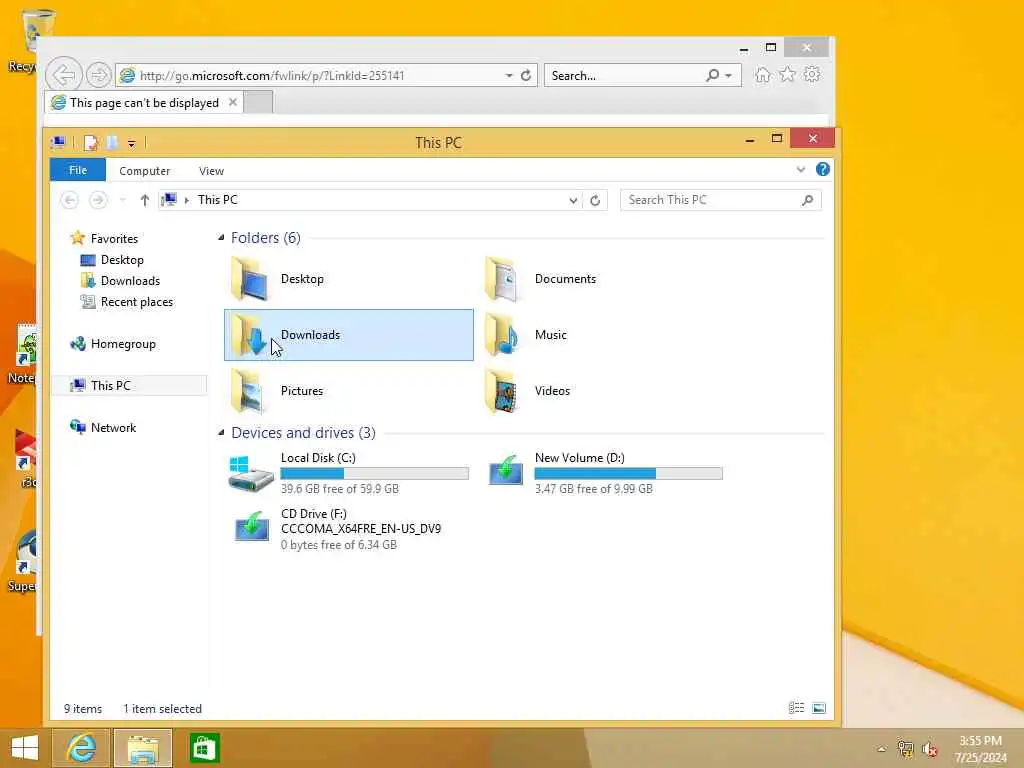
Task: Switch to details view in status bar
Action: pyautogui.click(x=796, y=707)
